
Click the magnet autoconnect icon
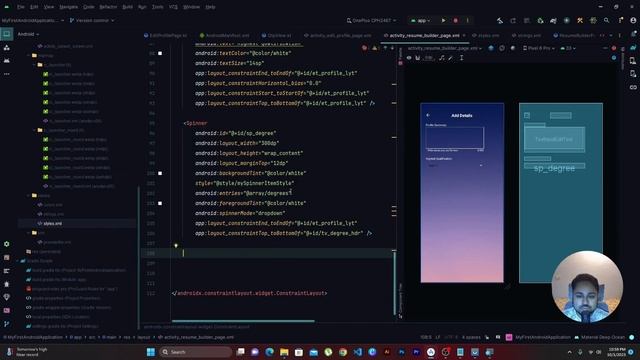tap(418, 58)
